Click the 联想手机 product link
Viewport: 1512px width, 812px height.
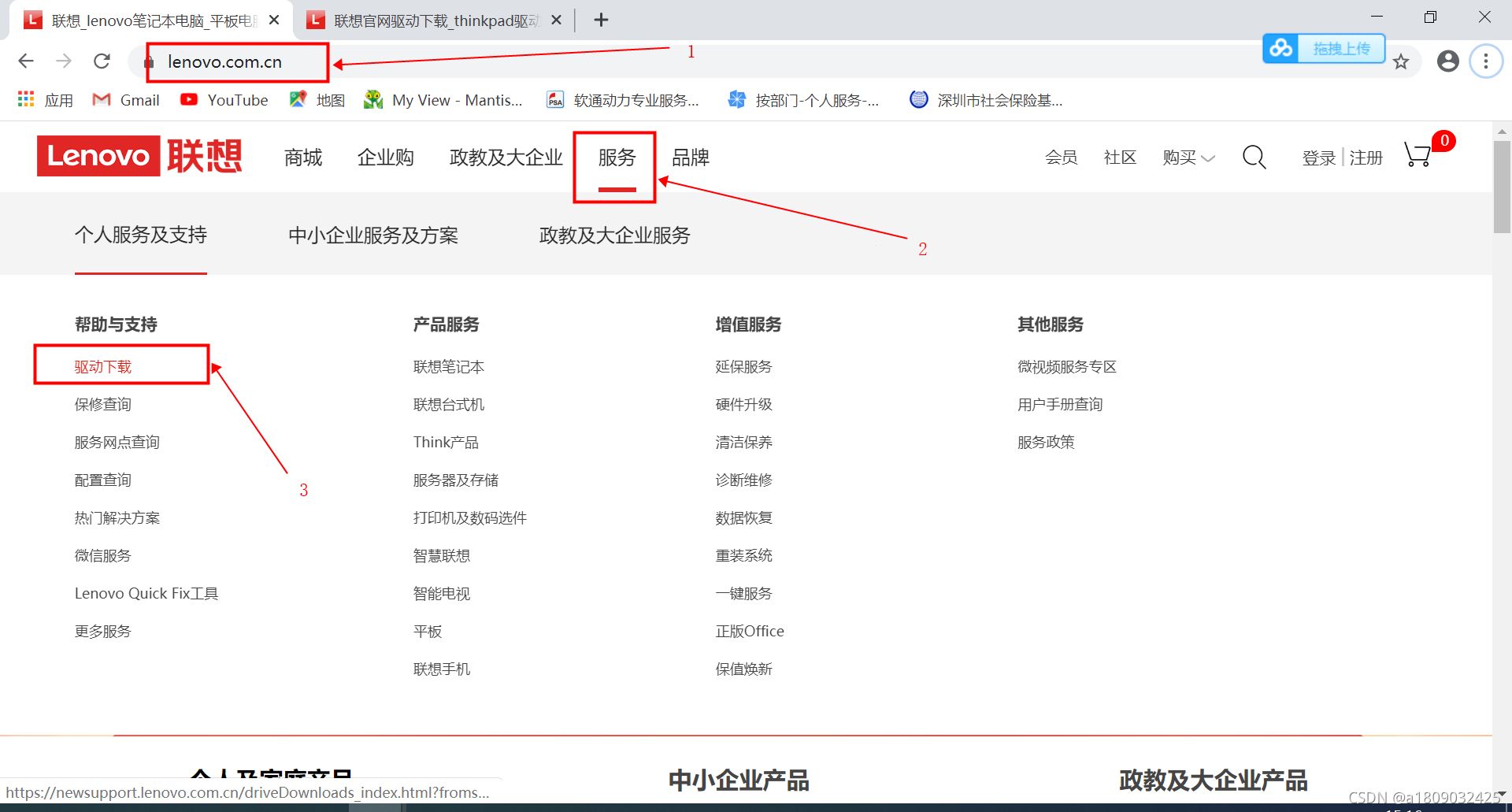pyautogui.click(x=442, y=669)
